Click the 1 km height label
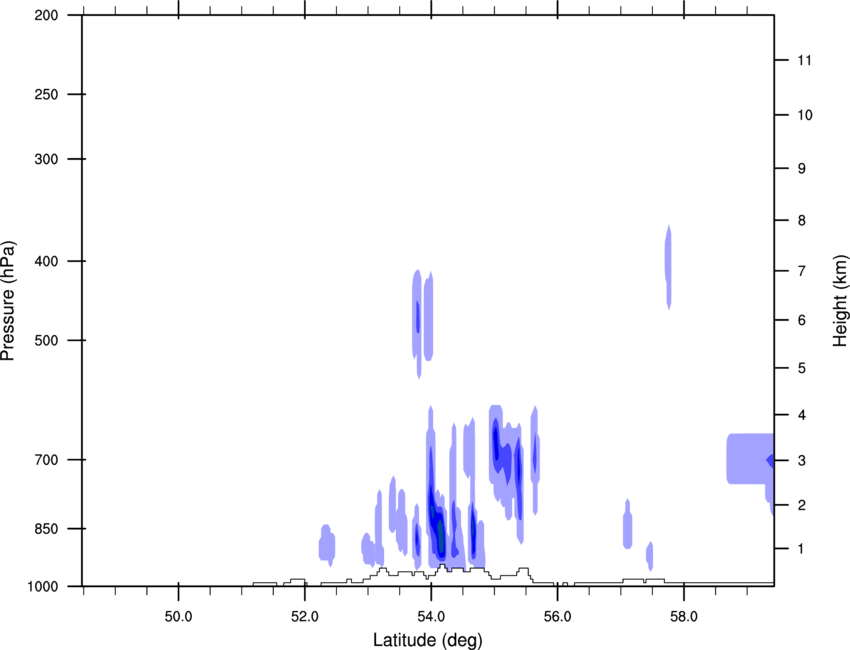 coord(801,549)
